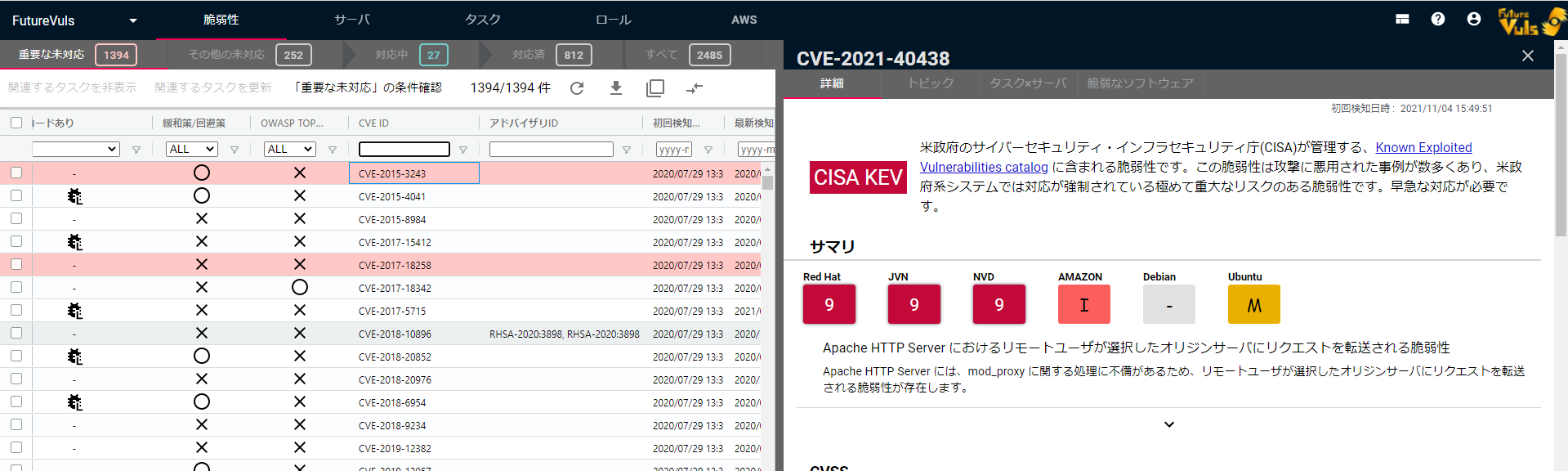This screenshot has height=471, width=1568.
Task: Close the CVE-2021-40438 detail panel
Action: [1528, 56]
